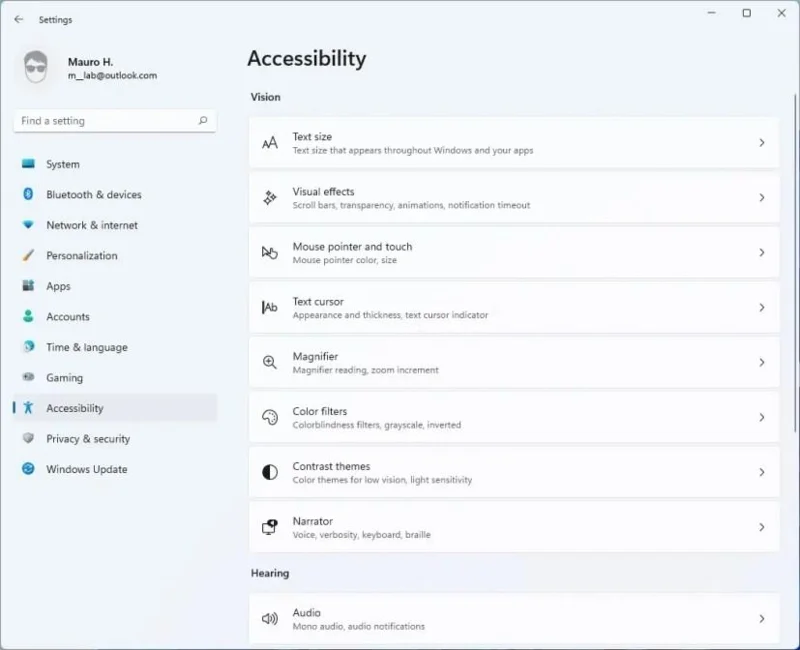Click the Personalization paintbrush icon
Image resolution: width=800 pixels, height=650 pixels.
pos(28,255)
